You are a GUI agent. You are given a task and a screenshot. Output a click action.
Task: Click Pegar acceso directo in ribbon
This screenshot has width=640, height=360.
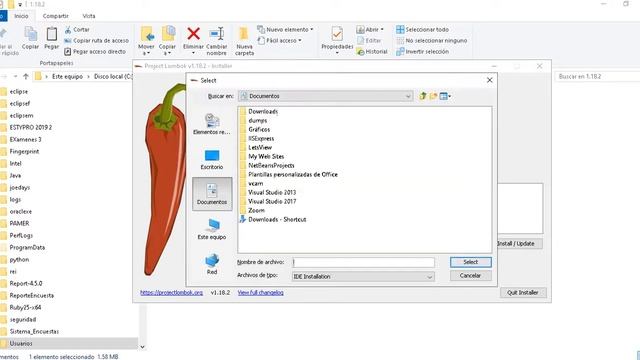tap(95, 51)
